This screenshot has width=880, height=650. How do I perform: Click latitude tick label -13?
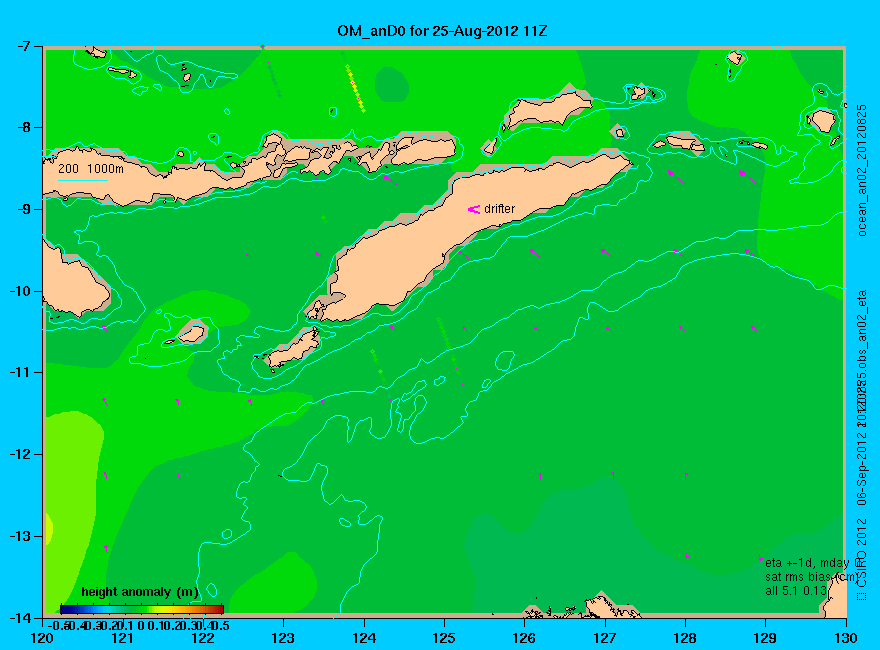21,536
